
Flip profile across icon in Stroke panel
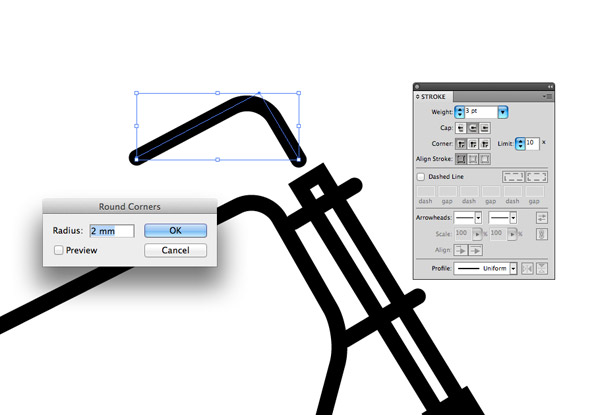(541, 269)
